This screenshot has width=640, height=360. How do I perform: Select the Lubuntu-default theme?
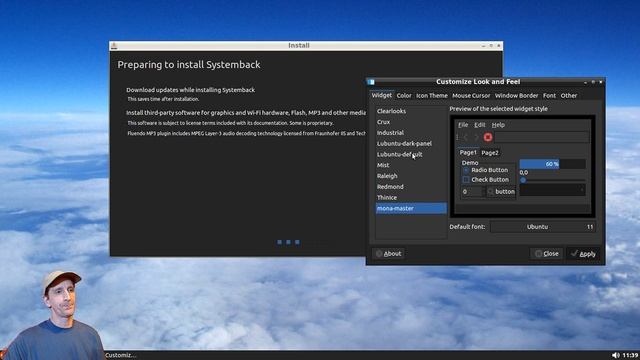[x=411, y=154]
